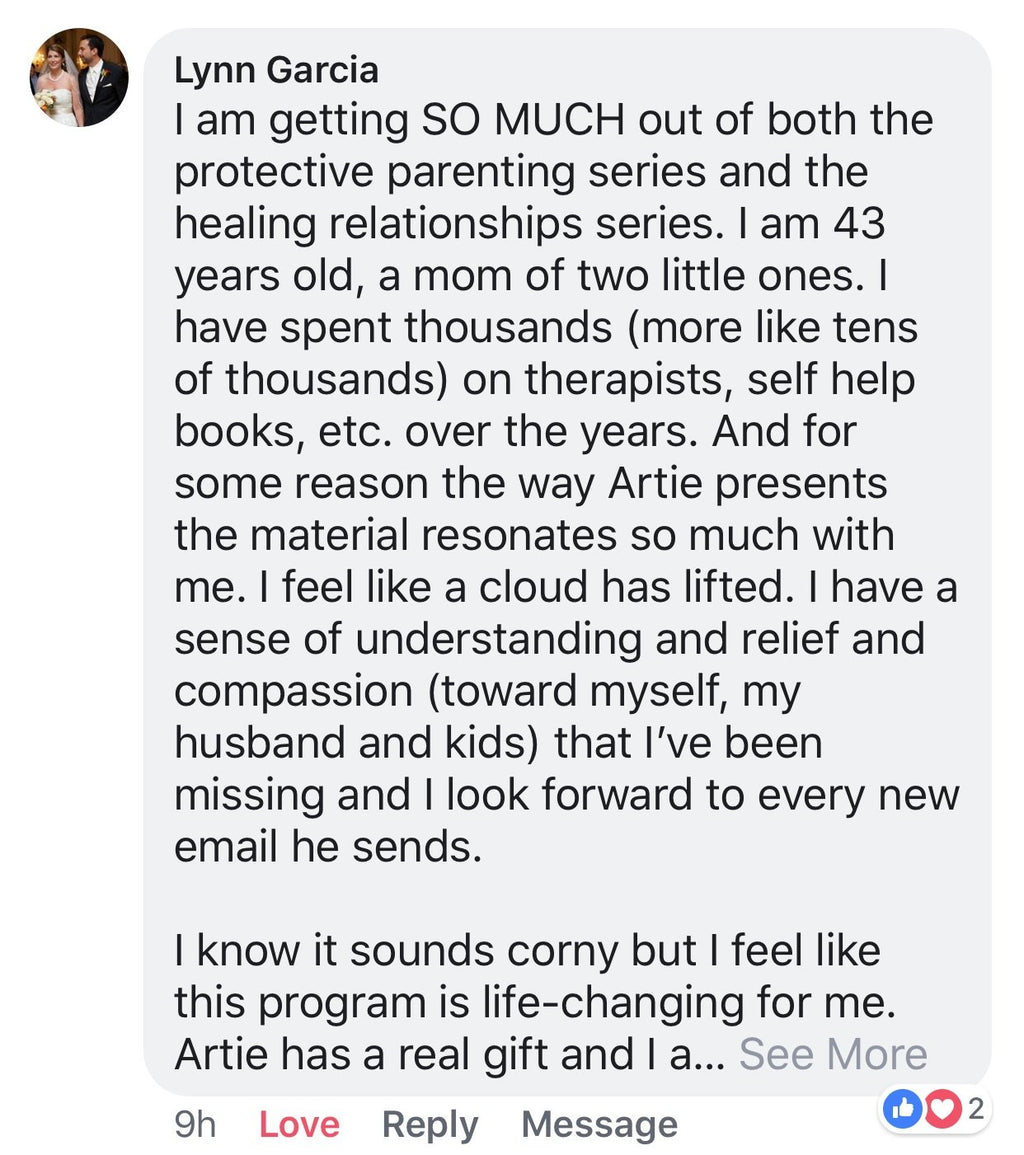Click the line ending "email he sends."
The width and height of the screenshot is (1024, 1155).
(328, 846)
